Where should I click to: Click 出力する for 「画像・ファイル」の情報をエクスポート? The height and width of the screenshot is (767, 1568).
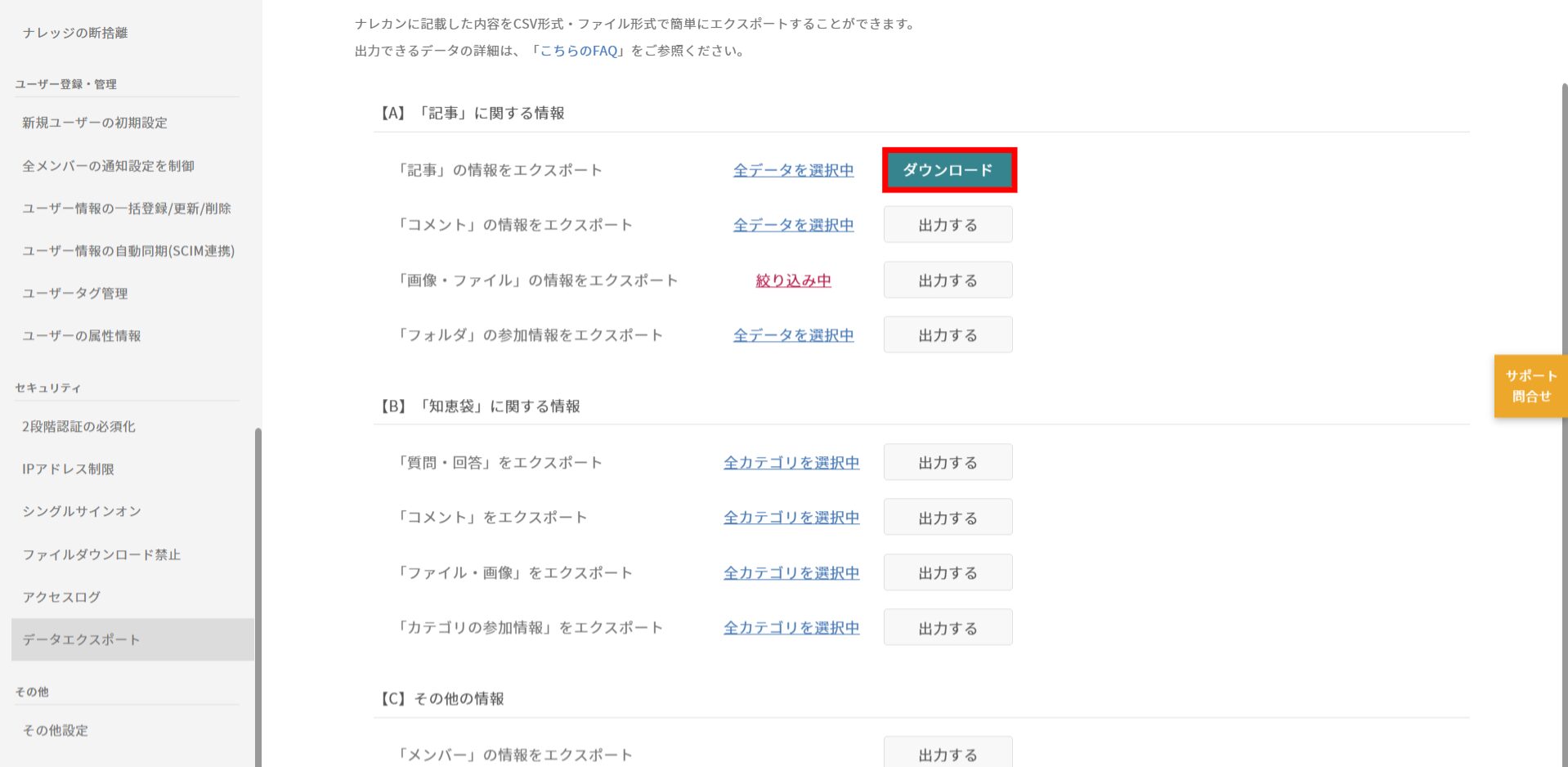pos(948,280)
